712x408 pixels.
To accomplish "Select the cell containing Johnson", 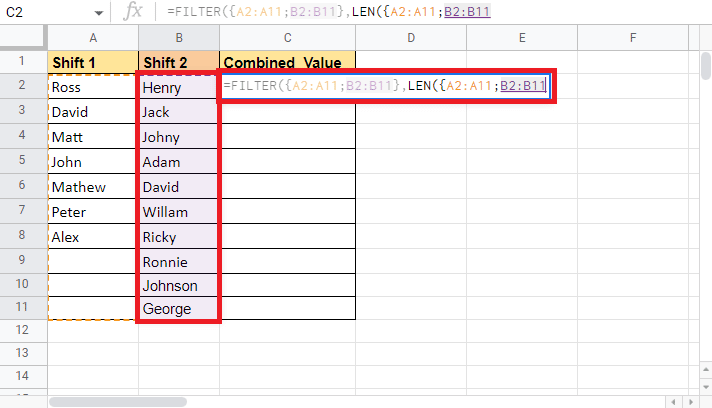I will 179,285.
